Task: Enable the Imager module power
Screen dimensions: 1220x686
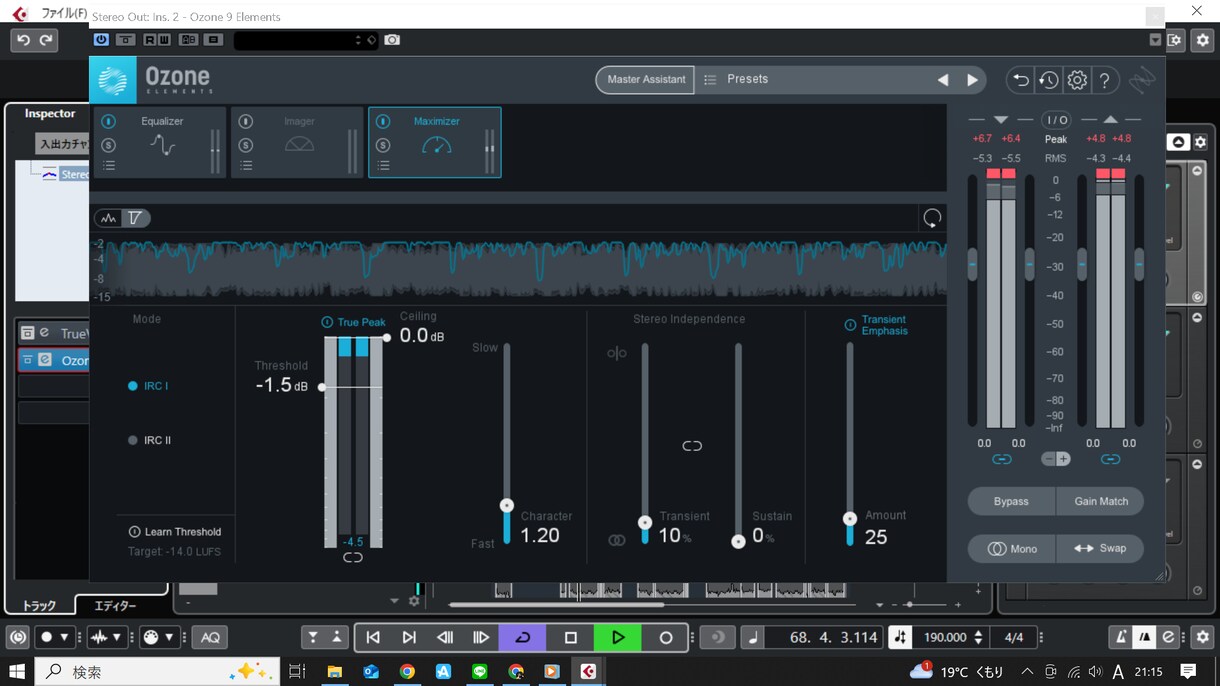Action: (245, 122)
